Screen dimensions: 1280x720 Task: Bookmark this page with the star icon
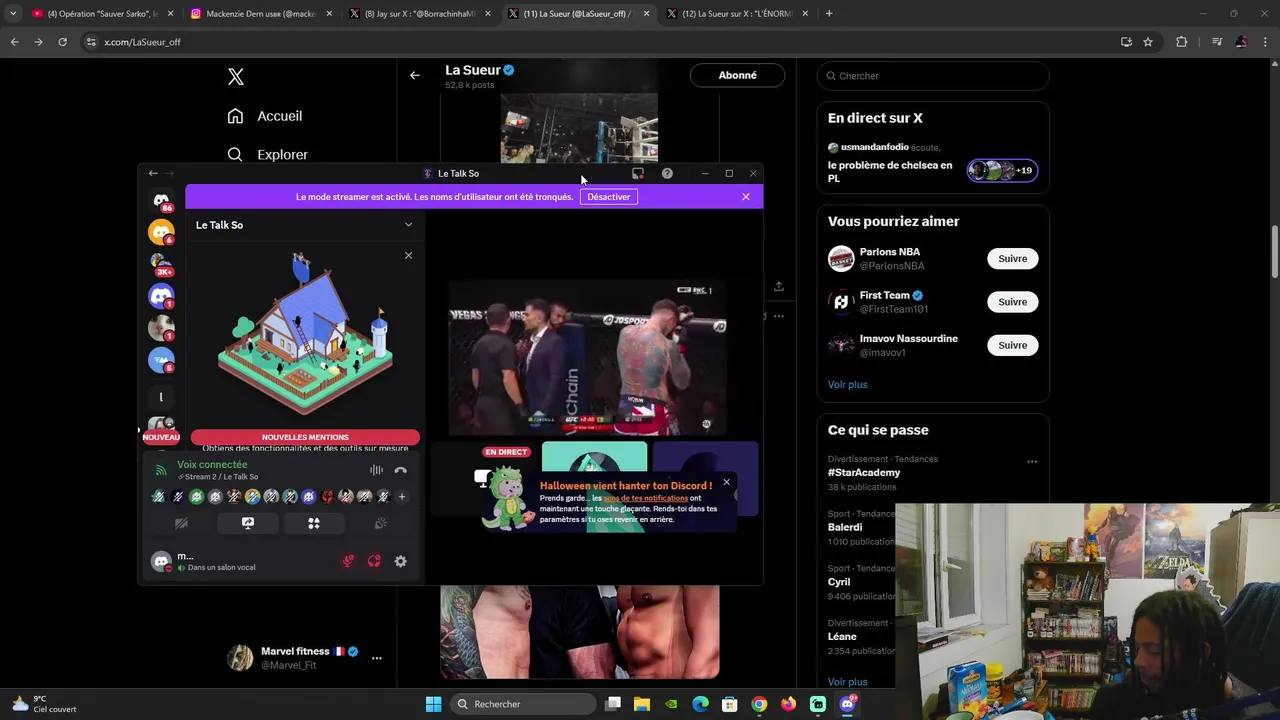click(1148, 42)
